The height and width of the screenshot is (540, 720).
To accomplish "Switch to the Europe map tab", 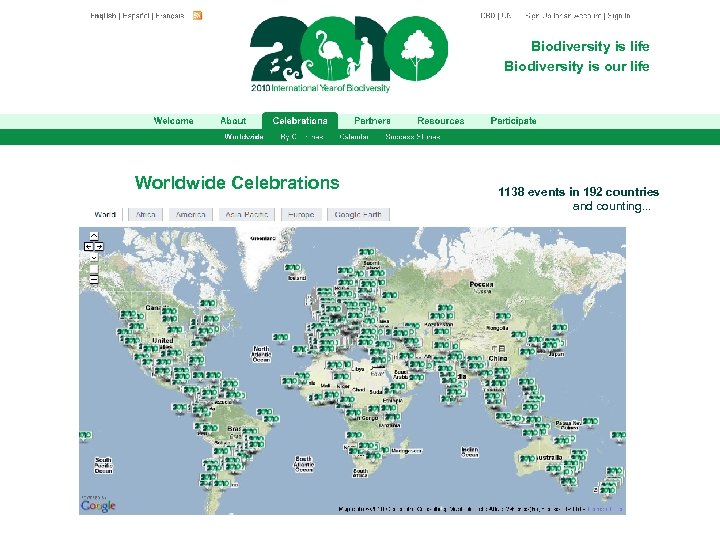I will [x=301, y=214].
